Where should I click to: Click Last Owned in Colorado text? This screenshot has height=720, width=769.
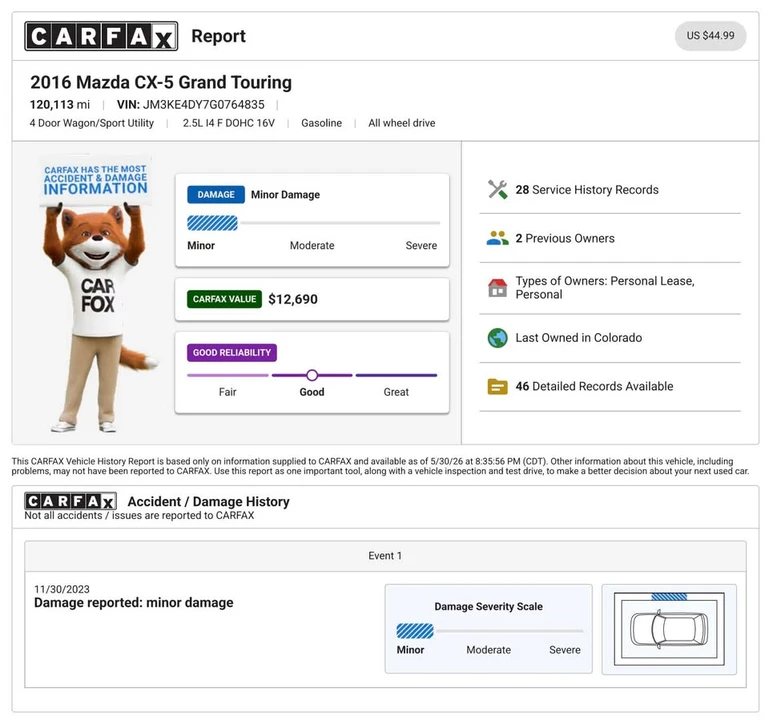click(x=578, y=338)
